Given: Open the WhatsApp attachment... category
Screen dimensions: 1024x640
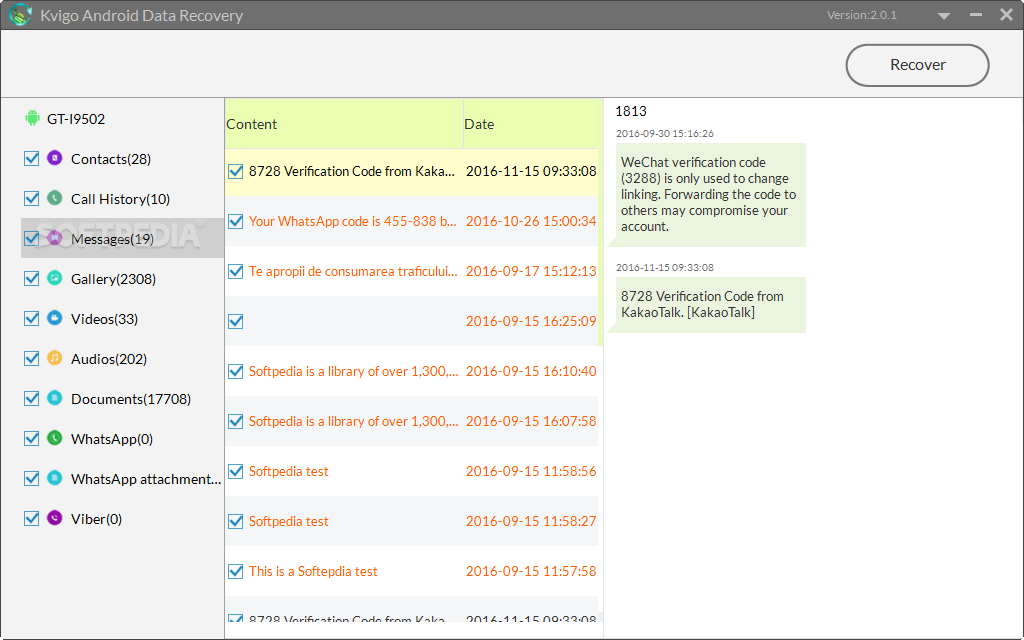Looking at the screenshot, I should coord(146,479).
